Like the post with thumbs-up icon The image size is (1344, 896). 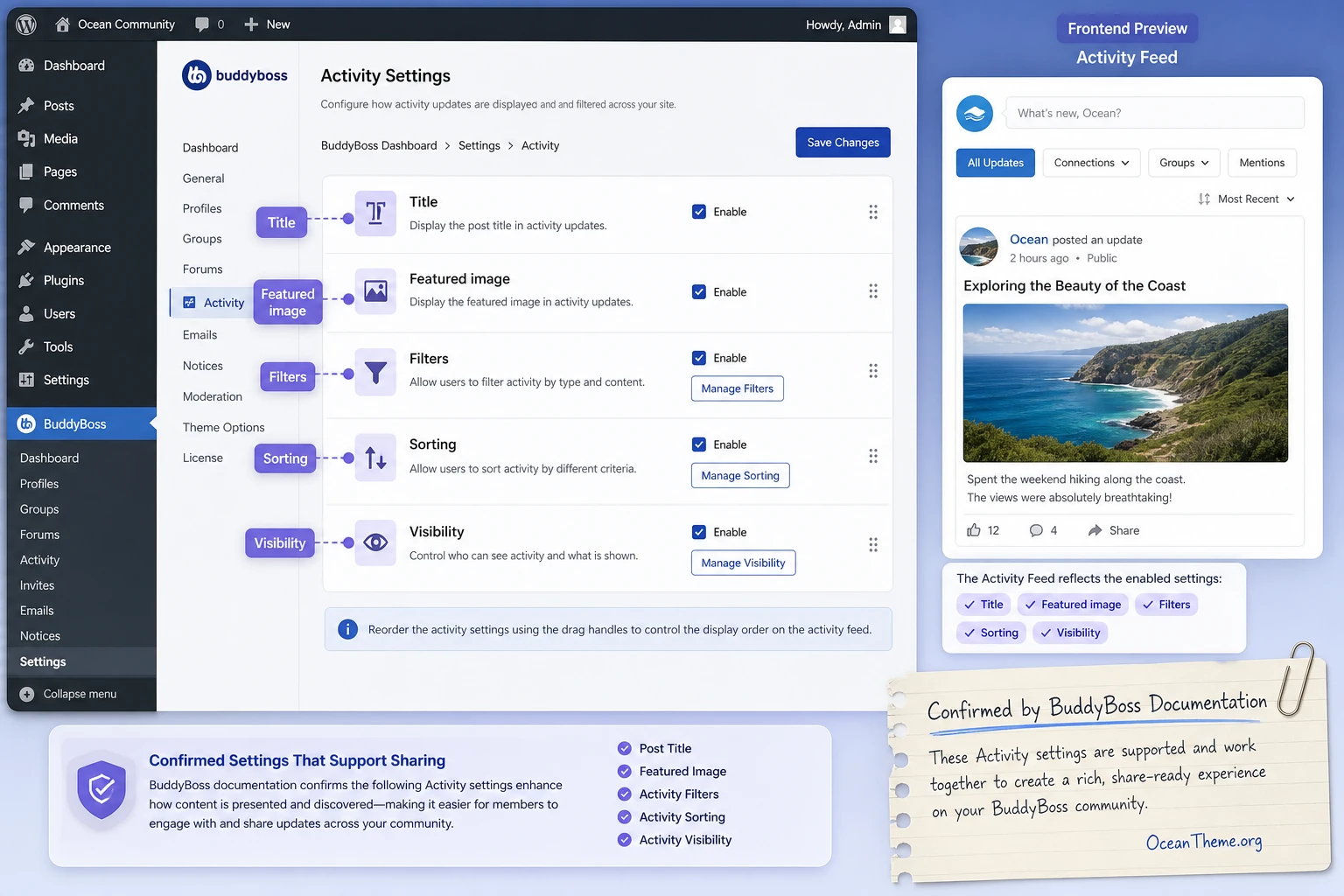(974, 530)
